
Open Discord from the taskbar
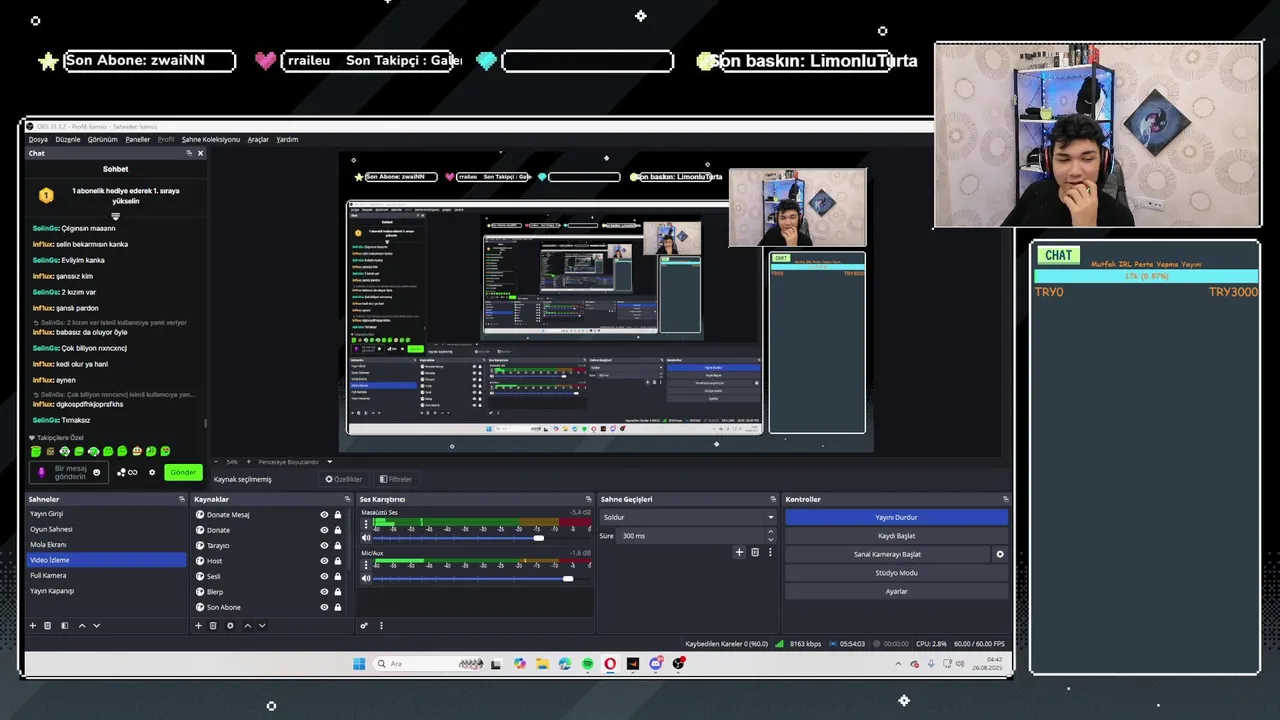656,664
